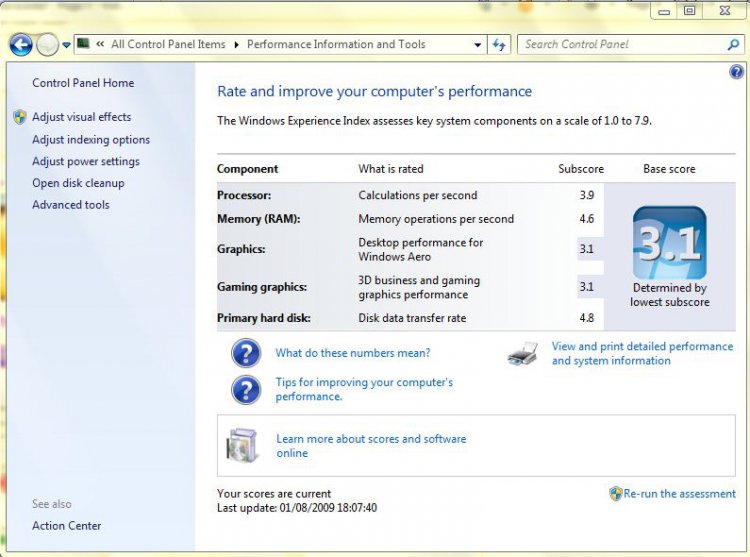
Task: Expand the double-chevron breadcrumb in address bar
Action: point(100,44)
